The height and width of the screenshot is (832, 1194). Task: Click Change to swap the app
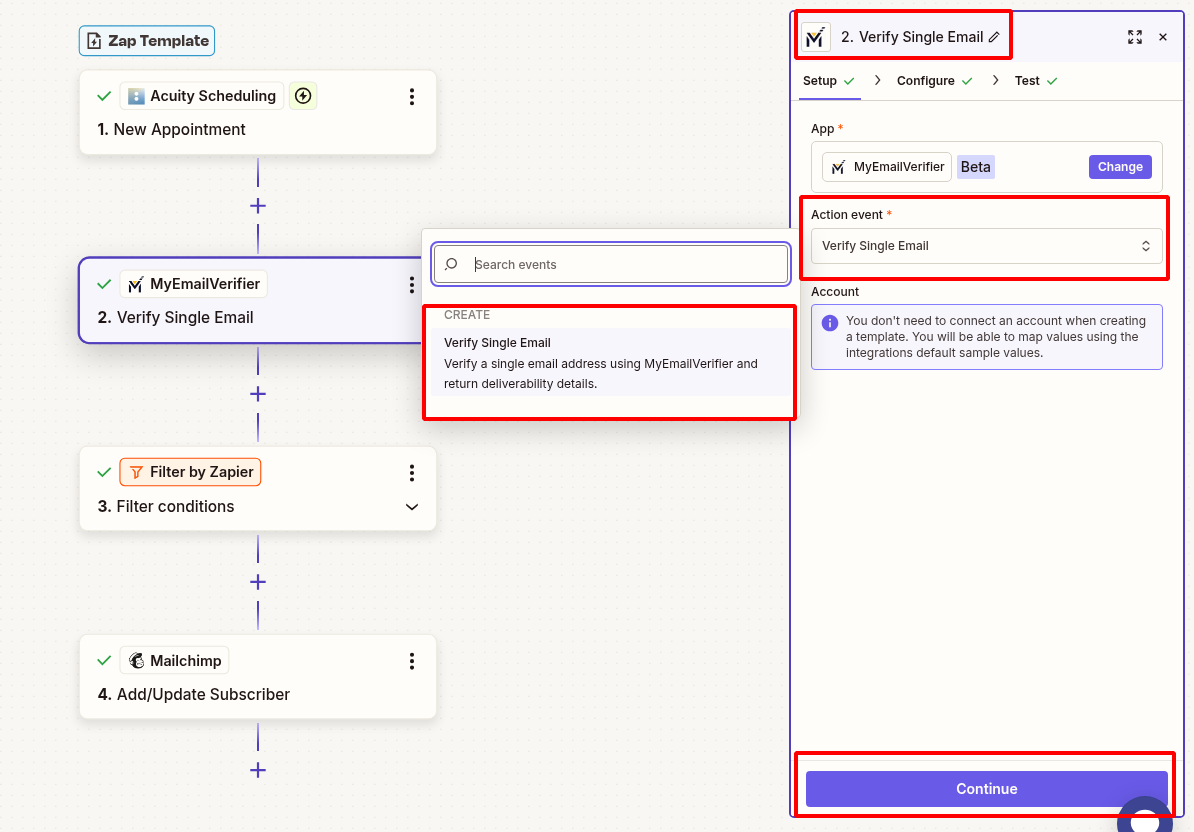[x=1119, y=166]
